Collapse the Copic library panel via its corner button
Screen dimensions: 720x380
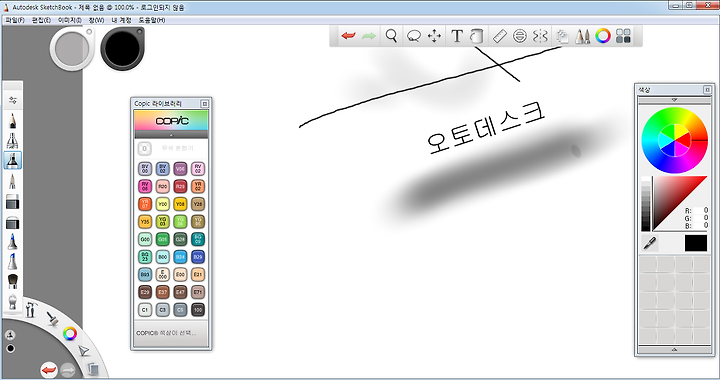(204, 104)
